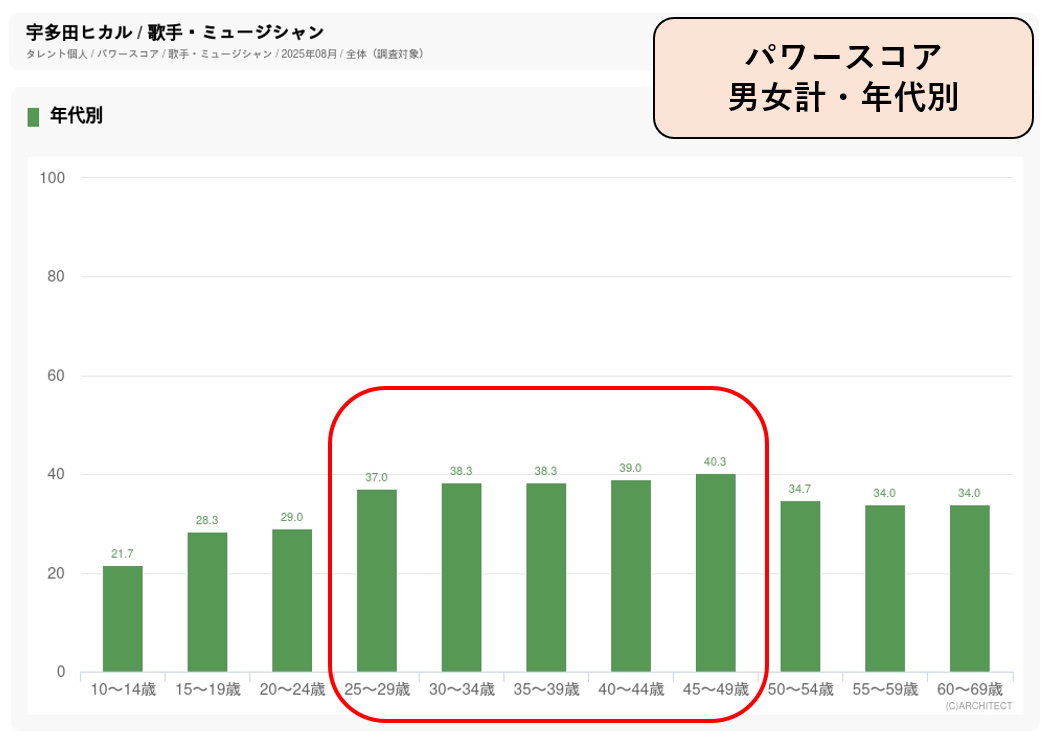Screen dimensions: 1050x745
Task: Select the 15〜19歳 bar showing 28.3
Action: click(207, 601)
